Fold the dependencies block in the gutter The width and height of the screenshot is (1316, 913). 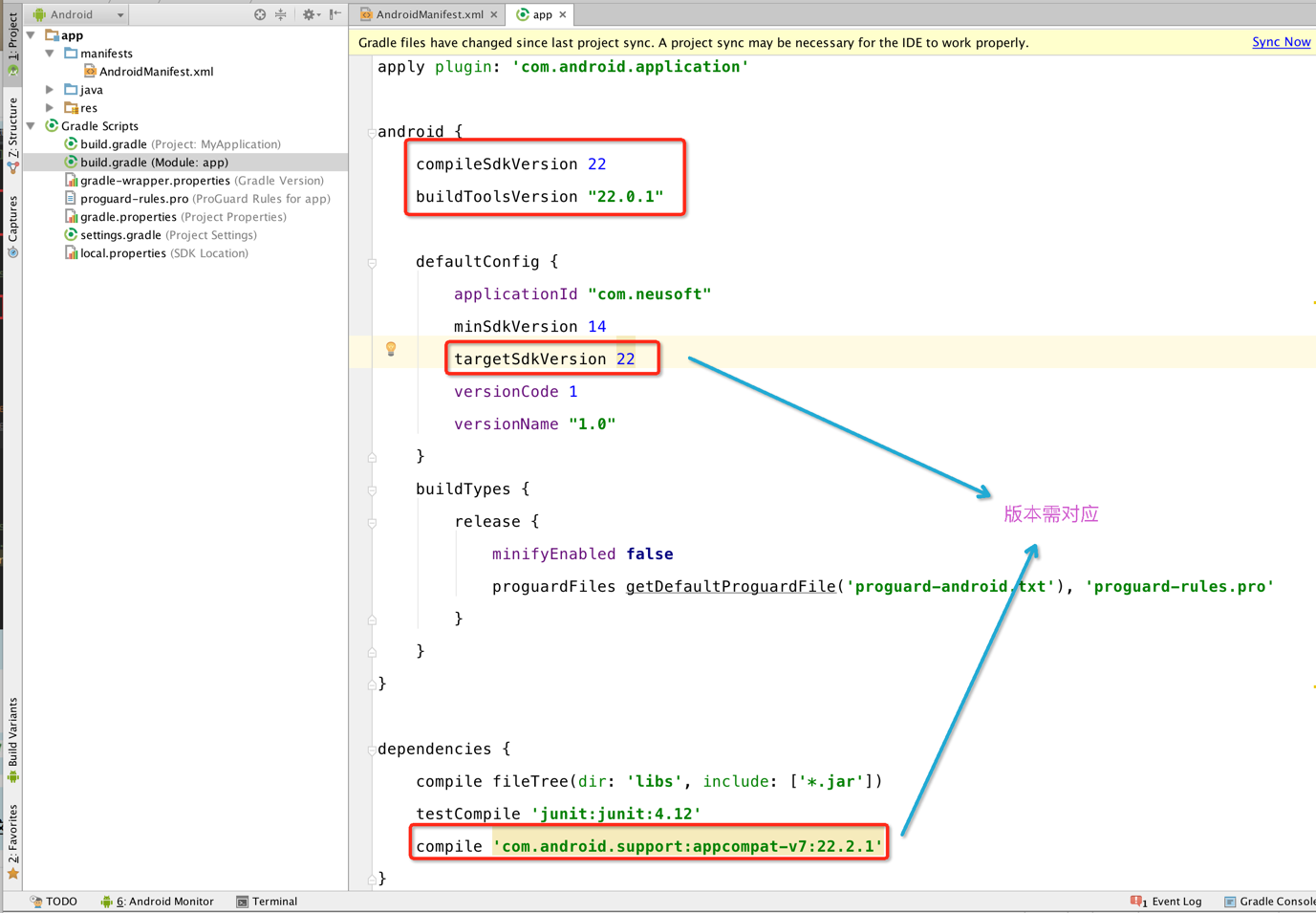pos(372,750)
